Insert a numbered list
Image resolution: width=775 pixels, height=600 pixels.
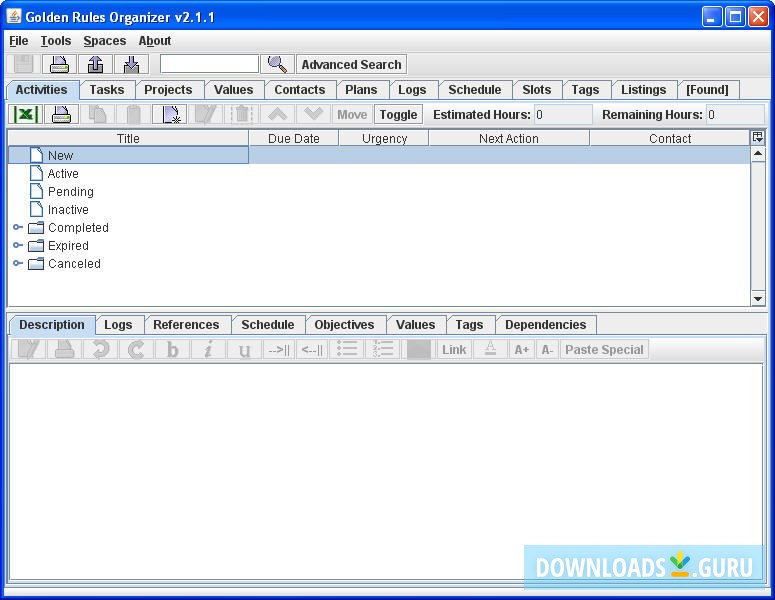point(383,349)
